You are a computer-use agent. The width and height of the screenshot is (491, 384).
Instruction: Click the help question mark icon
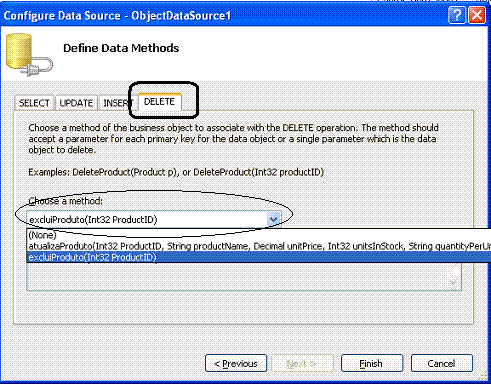(457, 15)
